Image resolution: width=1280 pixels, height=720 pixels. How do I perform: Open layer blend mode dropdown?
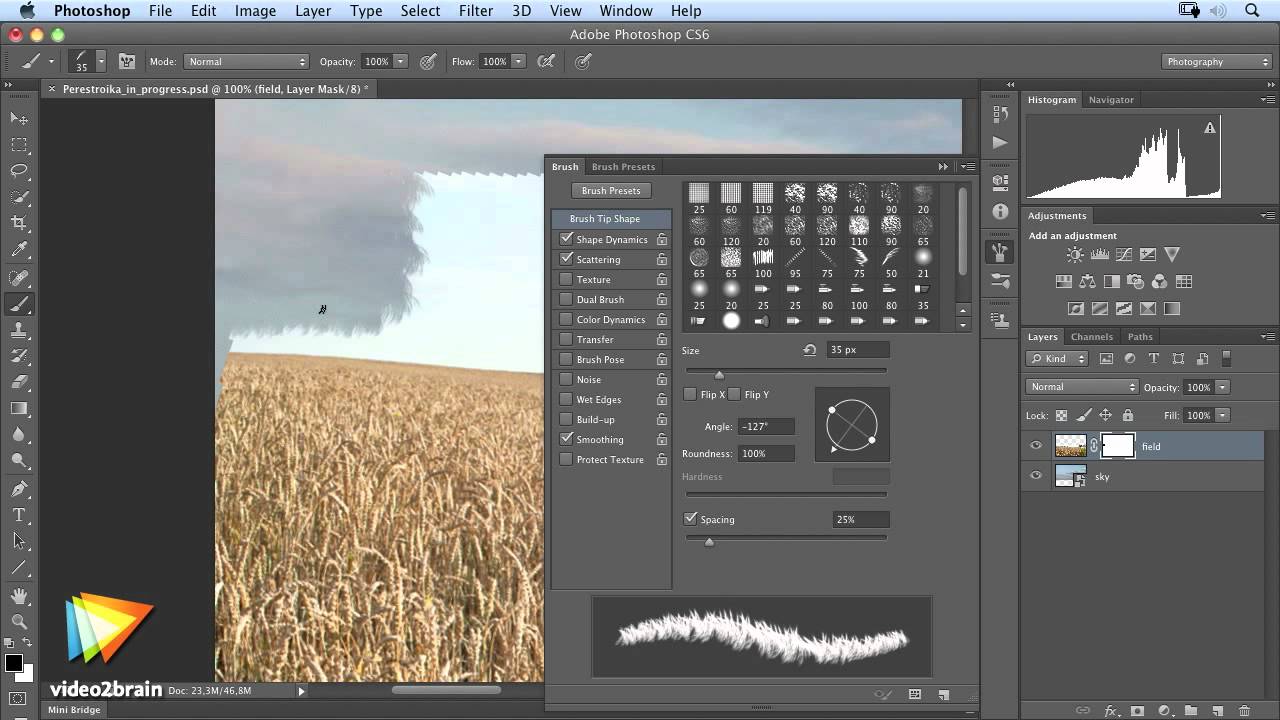tap(1082, 387)
